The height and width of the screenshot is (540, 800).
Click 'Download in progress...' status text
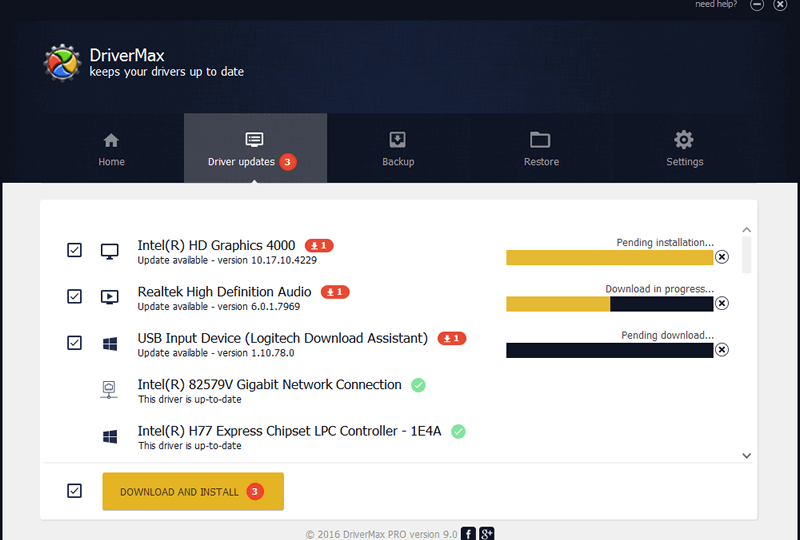[x=659, y=289]
